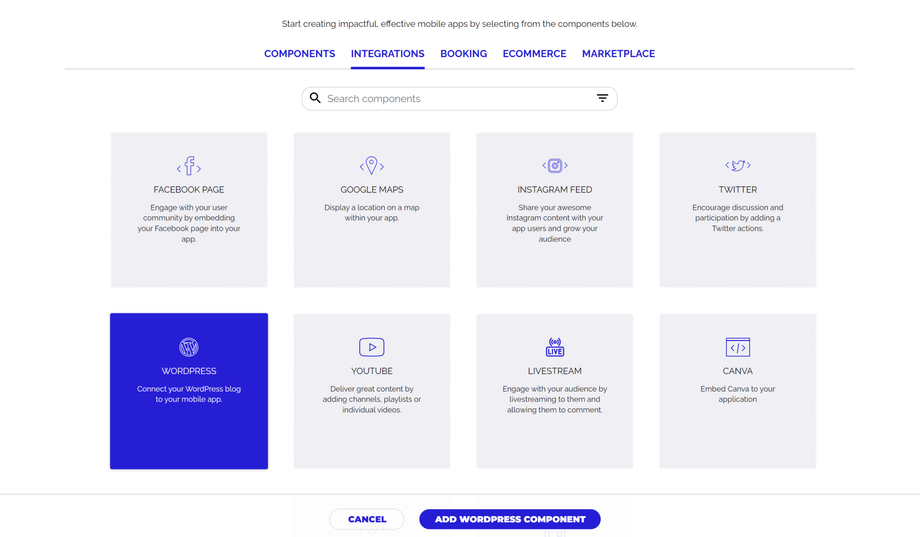Go to the Ecommerce tab
The width and height of the screenshot is (920, 537).
[534, 53]
